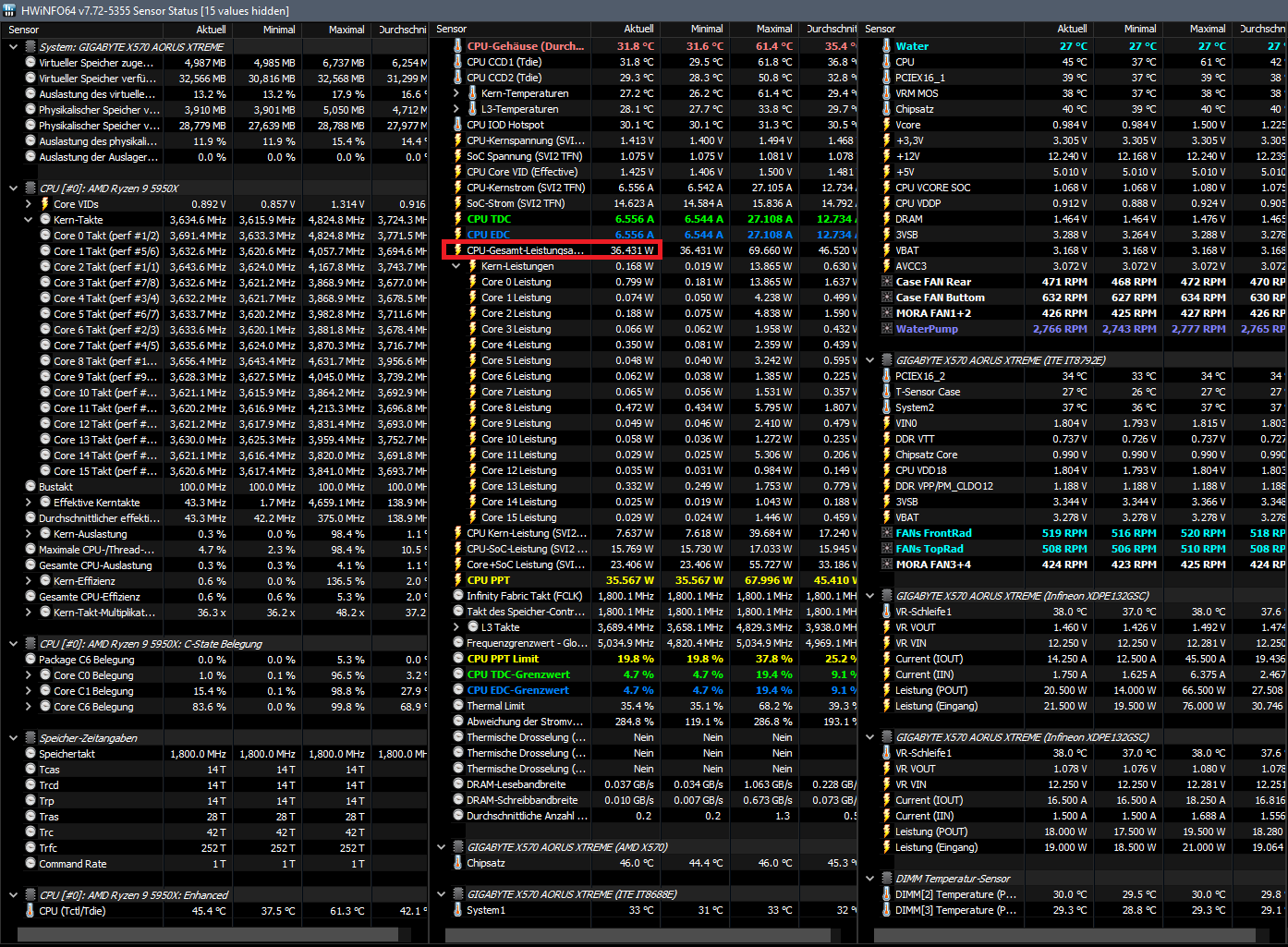This screenshot has height=947, width=1288.
Task: Select the DIMM[2] Temperature row
Action: tap(1073, 894)
